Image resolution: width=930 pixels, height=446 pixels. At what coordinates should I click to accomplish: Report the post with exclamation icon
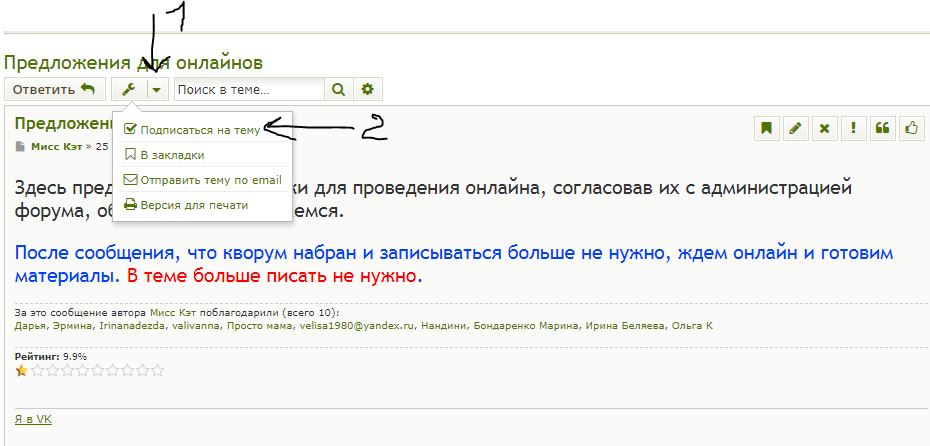853,128
